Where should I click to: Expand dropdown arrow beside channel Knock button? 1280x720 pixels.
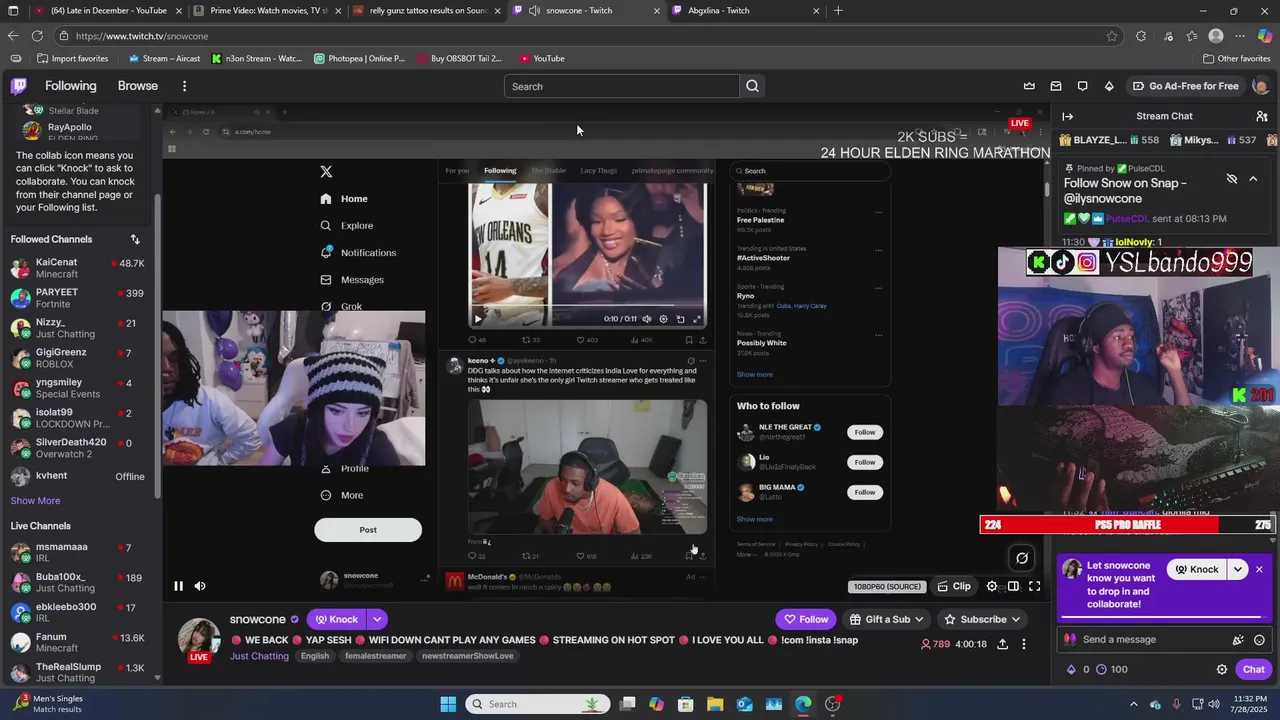[x=377, y=619]
